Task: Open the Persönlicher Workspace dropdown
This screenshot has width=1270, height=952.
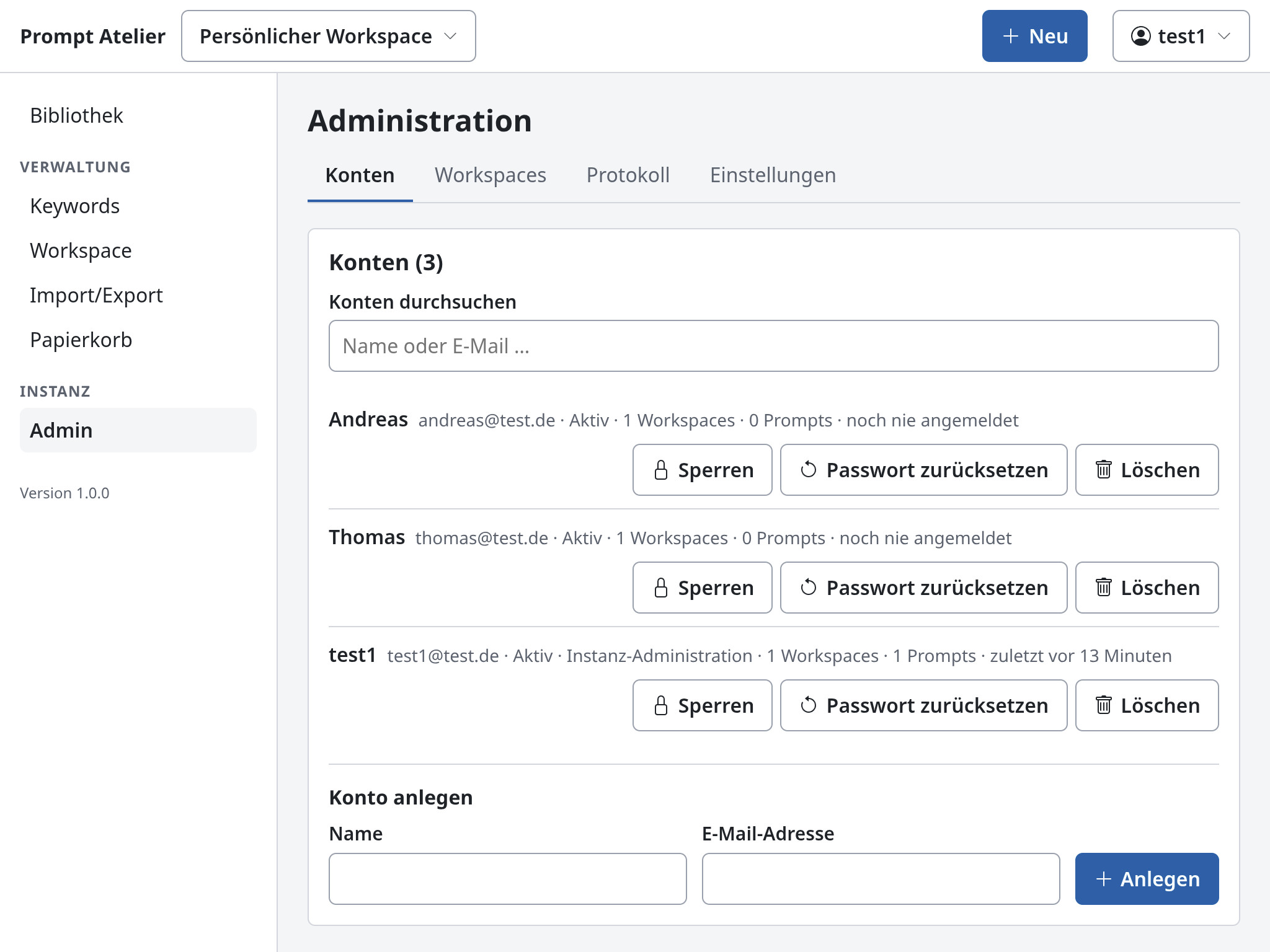Action: point(329,36)
